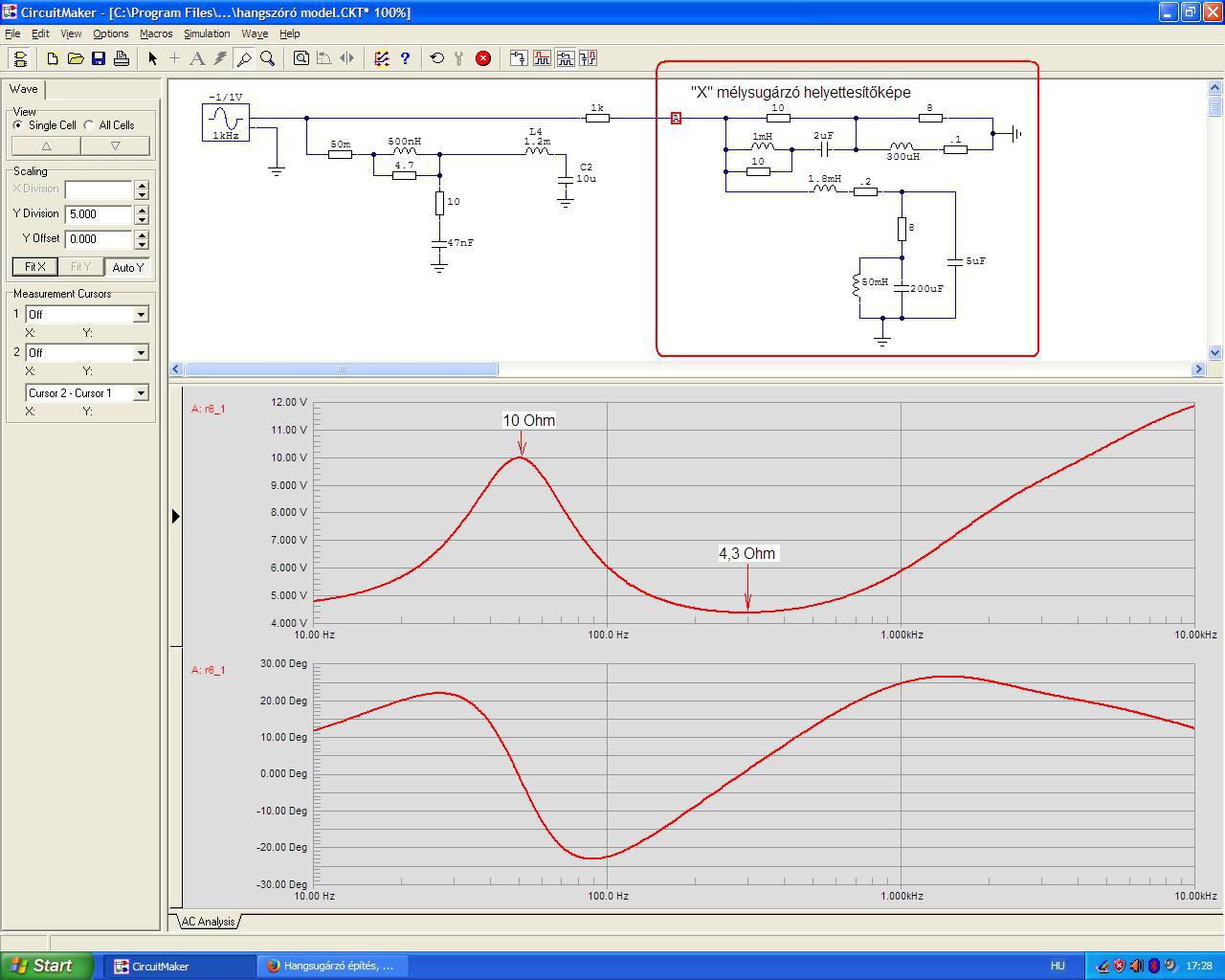Click the blue question mark Help icon
This screenshot has height=980, width=1225.
(405, 58)
